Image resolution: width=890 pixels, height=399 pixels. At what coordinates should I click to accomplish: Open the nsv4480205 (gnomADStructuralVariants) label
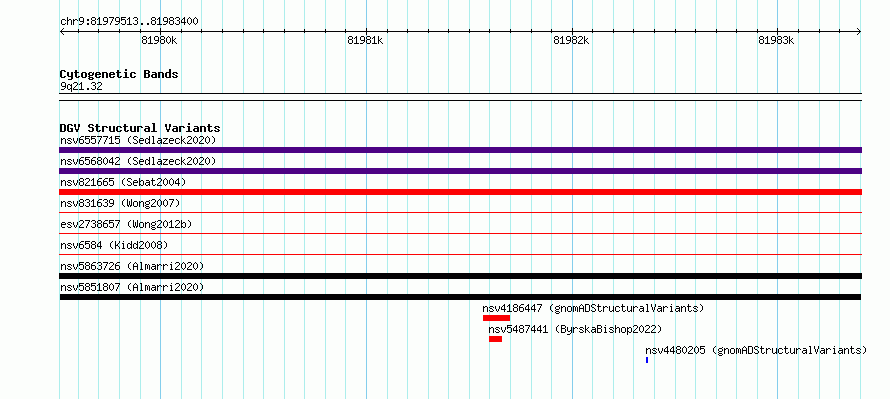756,350
